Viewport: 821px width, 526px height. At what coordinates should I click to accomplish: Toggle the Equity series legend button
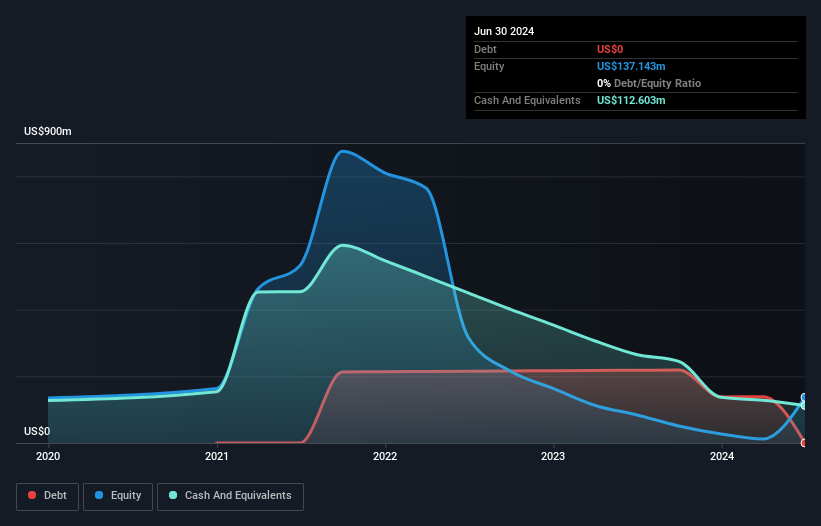pos(118,496)
